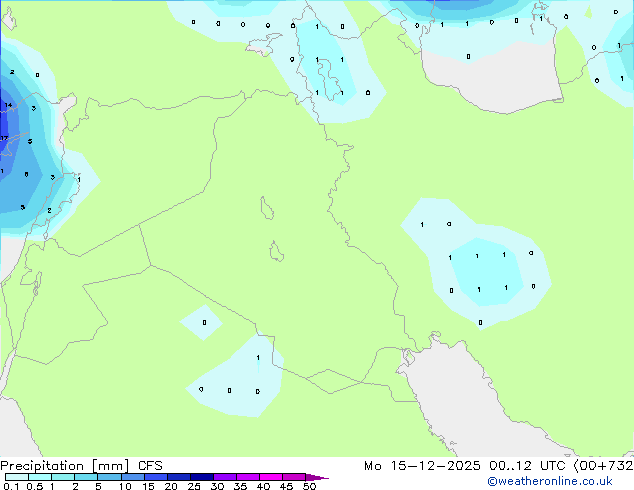Click the '(00+732' forecast offset text
The height and width of the screenshot is (490, 634).
click(x=603, y=466)
